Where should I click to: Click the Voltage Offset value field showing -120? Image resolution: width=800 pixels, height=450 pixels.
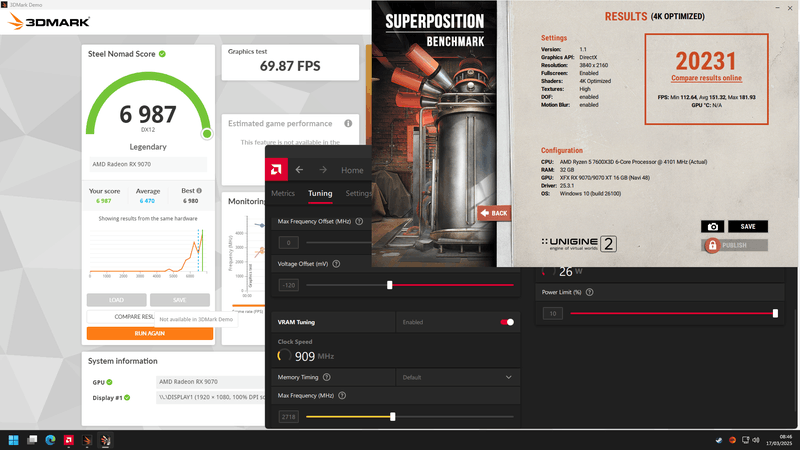tap(289, 285)
